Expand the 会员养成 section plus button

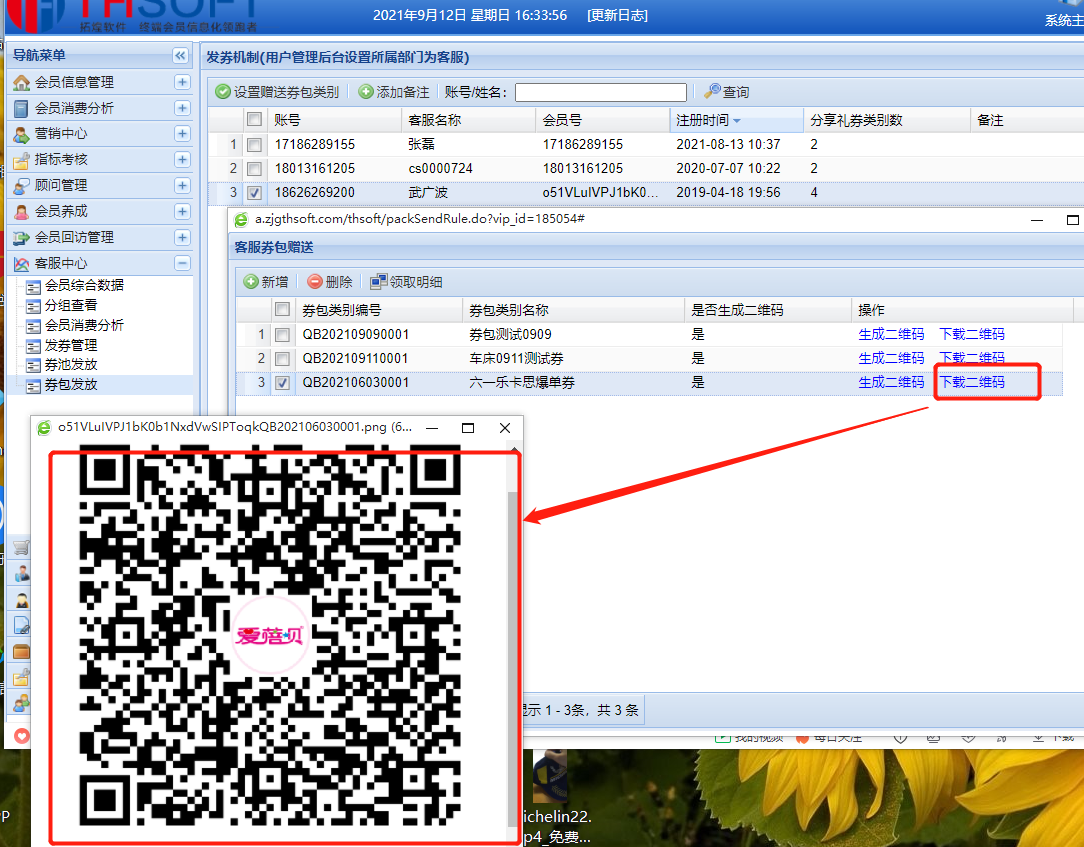coord(182,212)
